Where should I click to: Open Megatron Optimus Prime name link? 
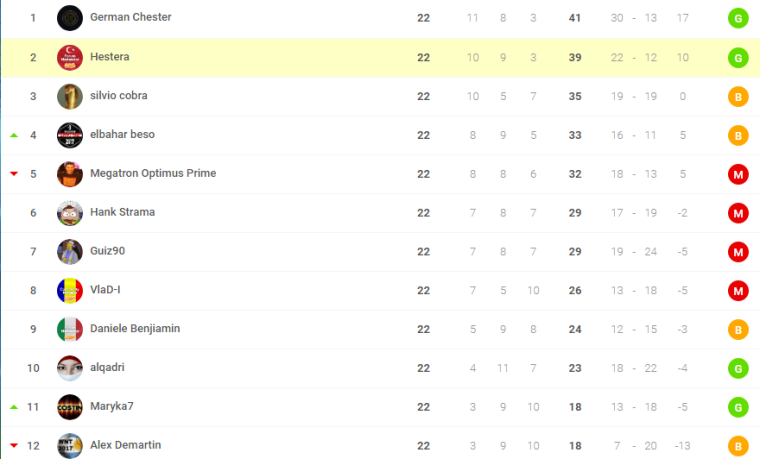click(x=153, y=173)
